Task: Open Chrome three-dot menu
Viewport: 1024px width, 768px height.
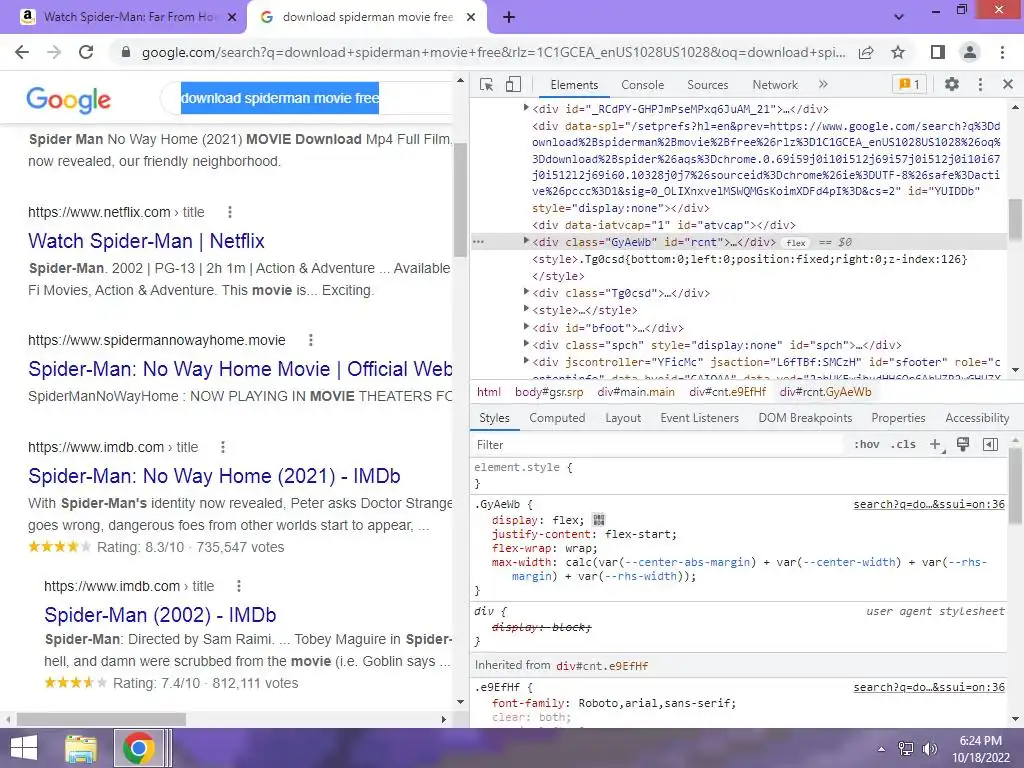Action: tap(1002, 52)
